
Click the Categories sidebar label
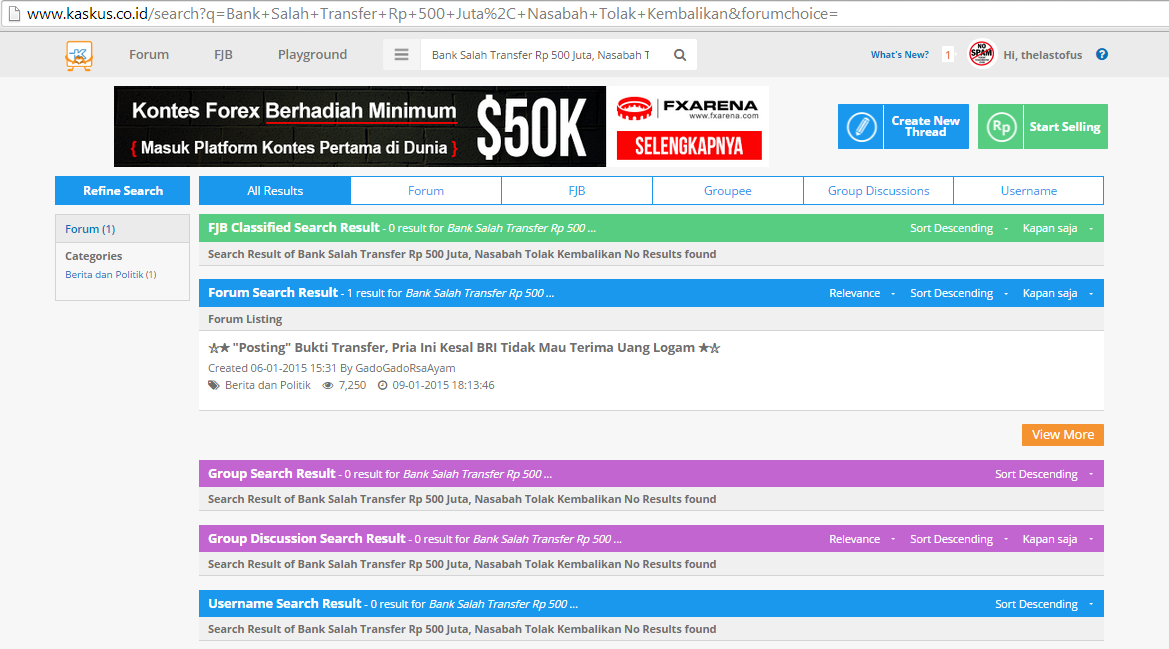pos(93,256)
